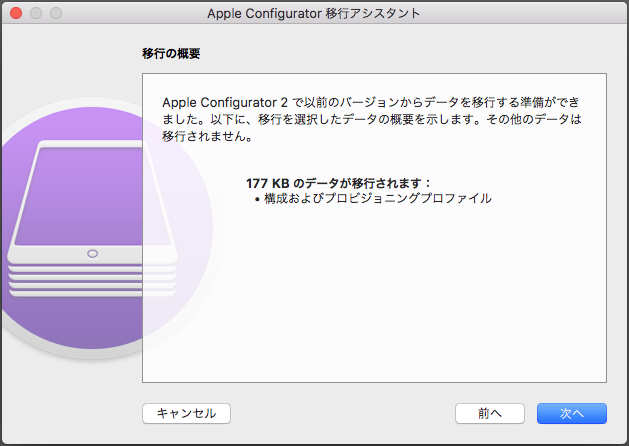Close the migration assistant window
Image resolution: width=629 pixels, height=446 pixels.
coord(16,13)
